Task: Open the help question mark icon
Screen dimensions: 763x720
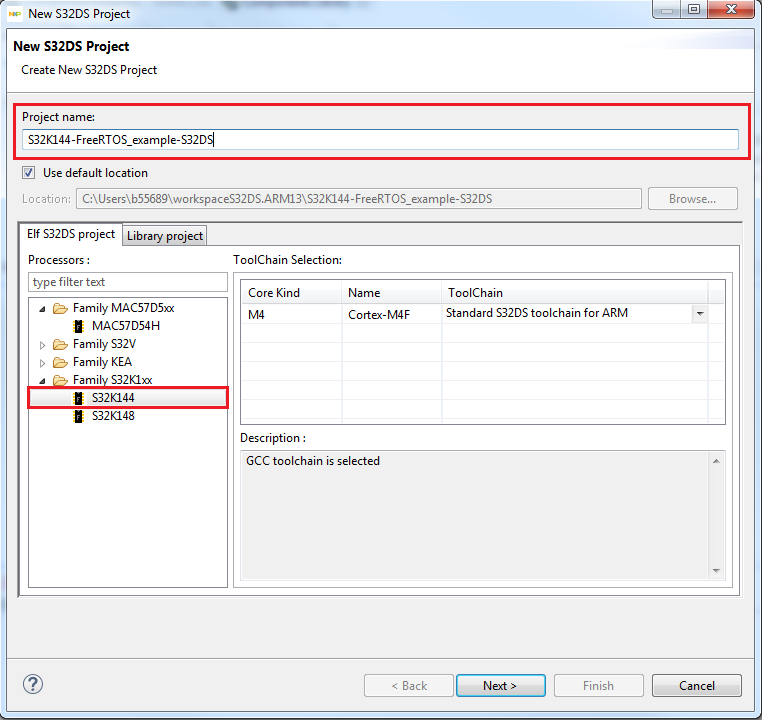Action: (x=33, y=684)
